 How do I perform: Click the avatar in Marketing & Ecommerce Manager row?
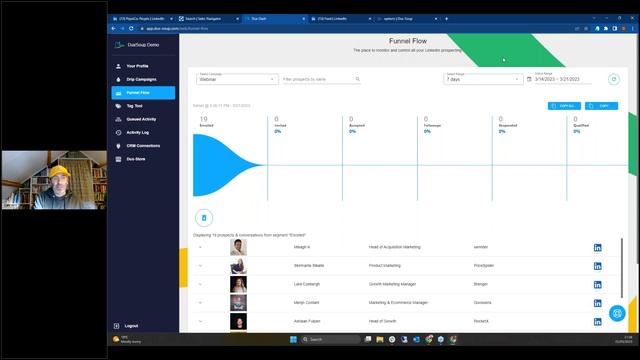click(x=238, y=303)
